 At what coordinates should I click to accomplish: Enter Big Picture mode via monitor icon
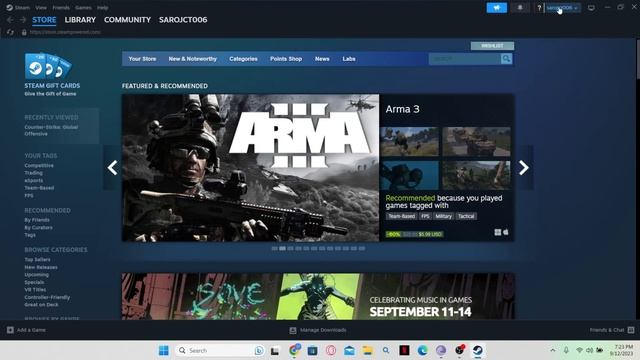pyautogui.click(x=591, y=8)
